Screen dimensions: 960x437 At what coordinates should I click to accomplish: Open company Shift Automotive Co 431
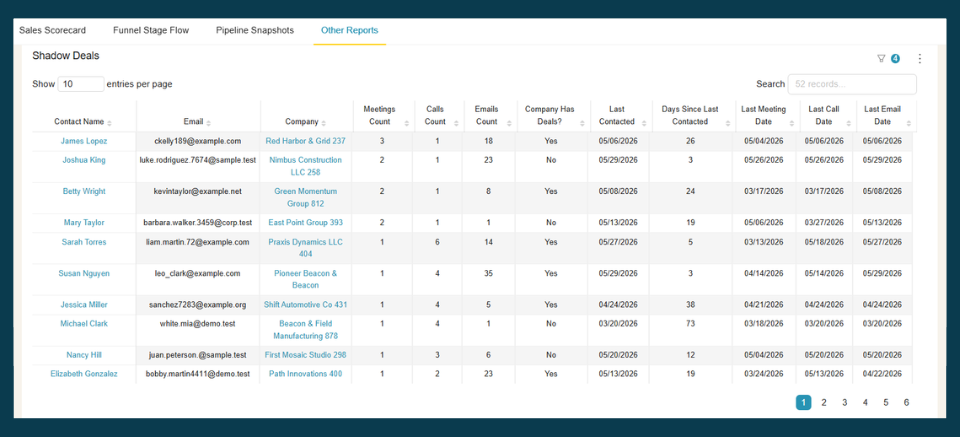306,305
